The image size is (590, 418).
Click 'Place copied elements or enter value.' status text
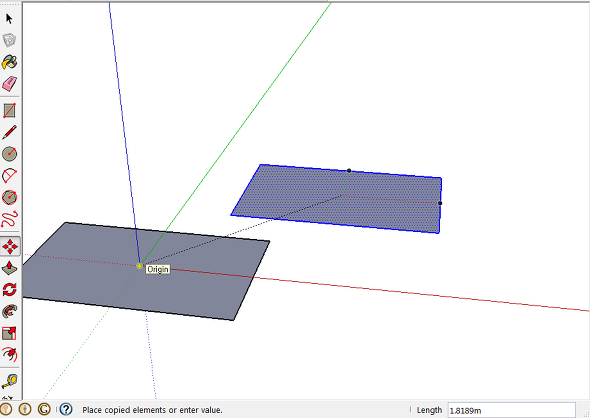pos(152,410)
